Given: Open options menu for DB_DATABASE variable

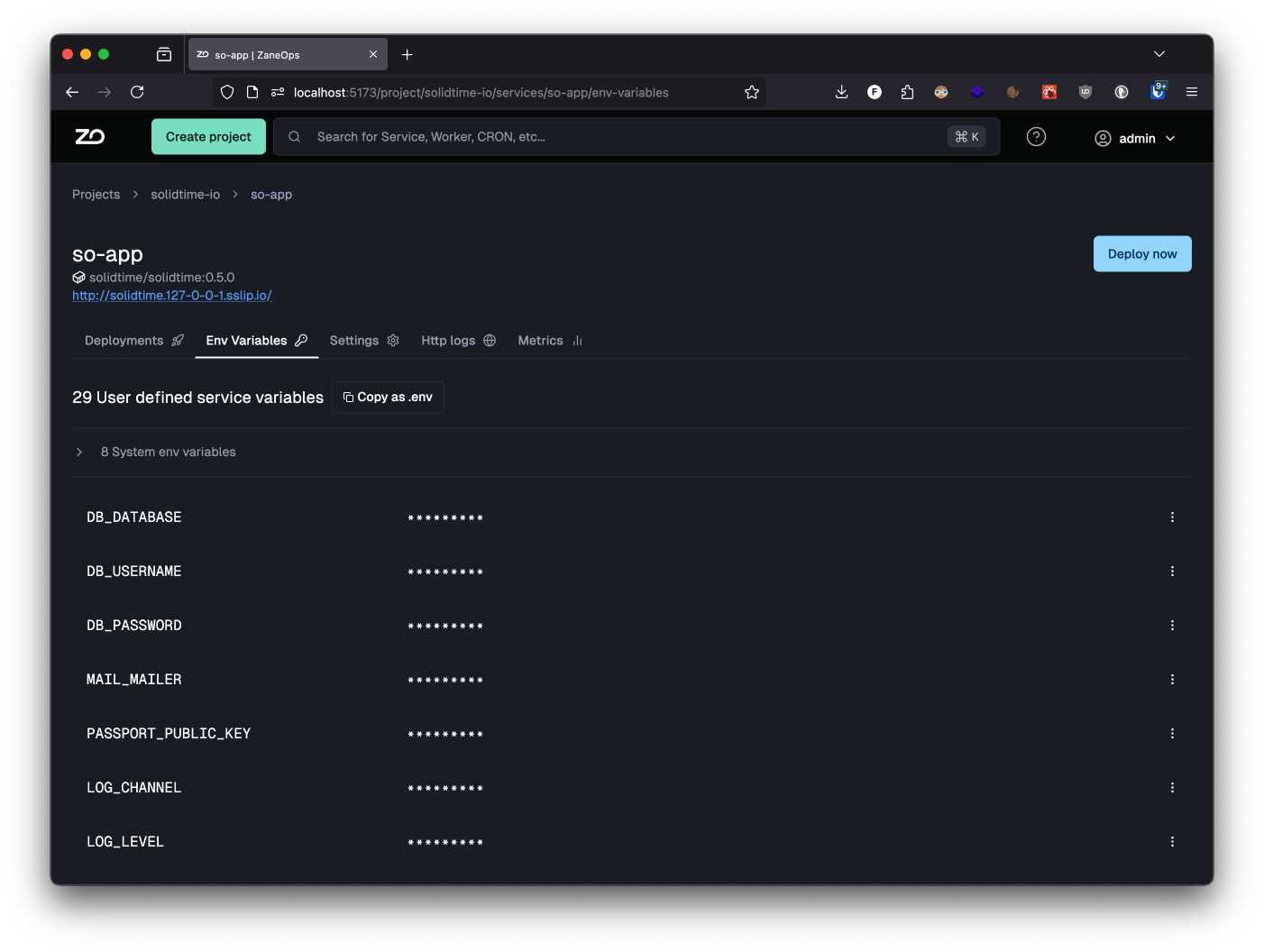Looking at the screenshot, I should tap(1172, 517).
